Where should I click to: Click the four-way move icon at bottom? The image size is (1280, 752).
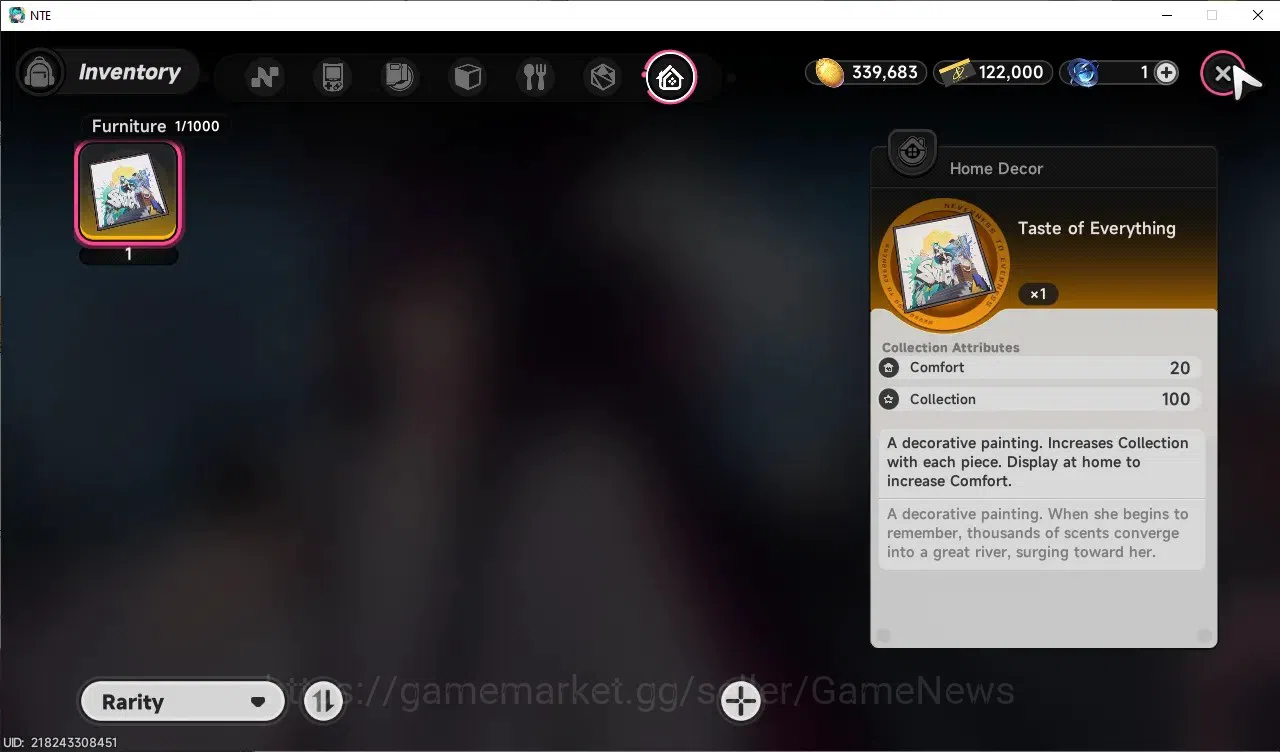coord(741,702)
